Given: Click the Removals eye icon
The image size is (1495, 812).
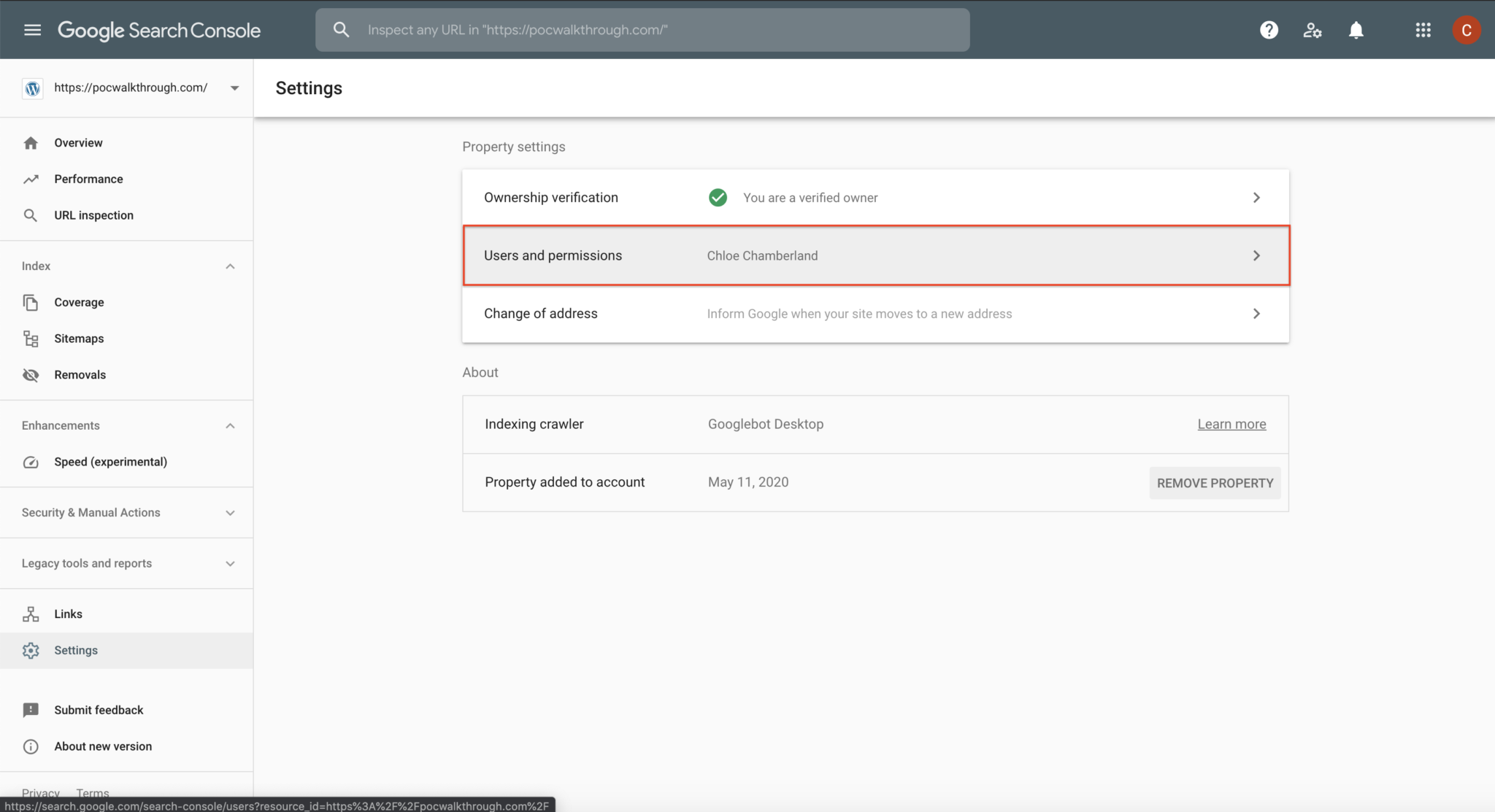Looking at the screenshot, I should (30, 374).
